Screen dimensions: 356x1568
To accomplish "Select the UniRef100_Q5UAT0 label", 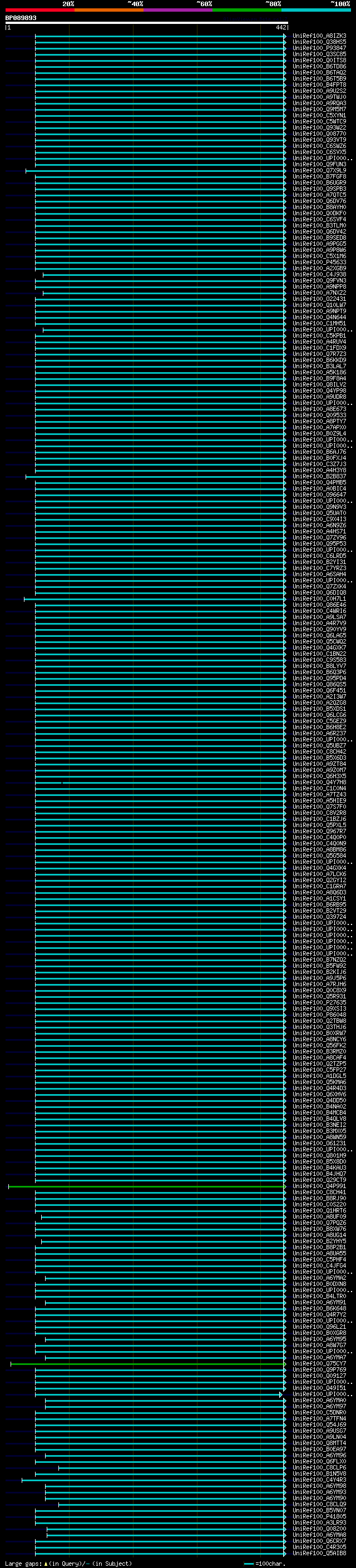I will tap(319, 513).
